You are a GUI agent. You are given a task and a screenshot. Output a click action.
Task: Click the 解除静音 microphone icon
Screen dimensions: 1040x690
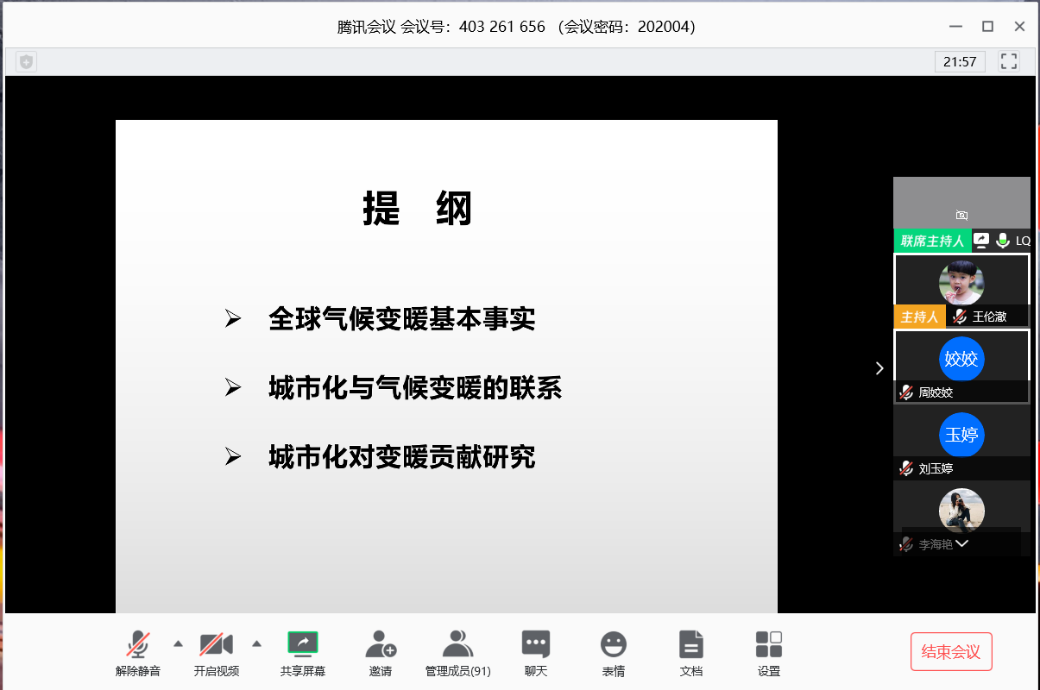coord(138,645)
